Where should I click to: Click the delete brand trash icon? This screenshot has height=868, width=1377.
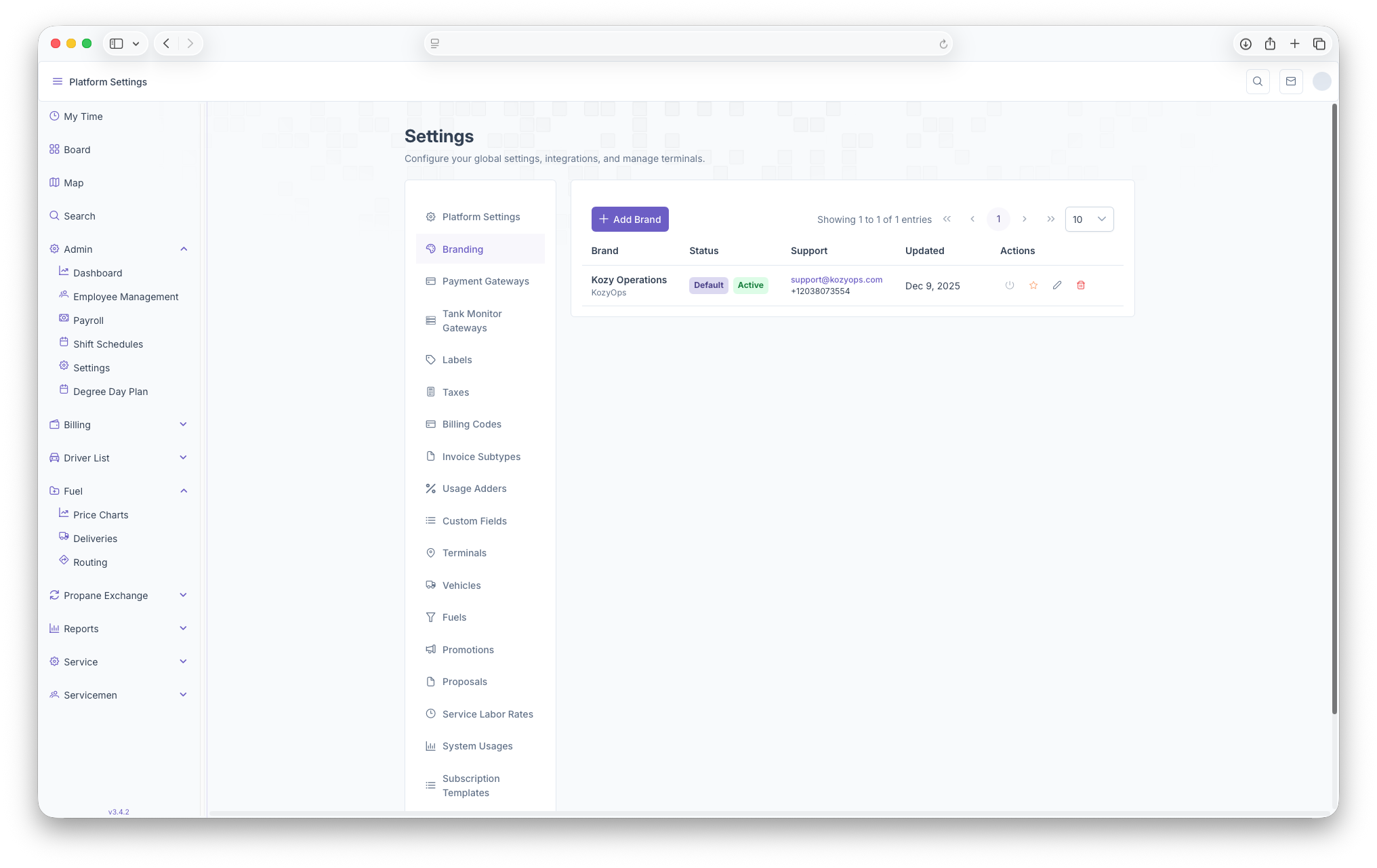(1081, 285)
